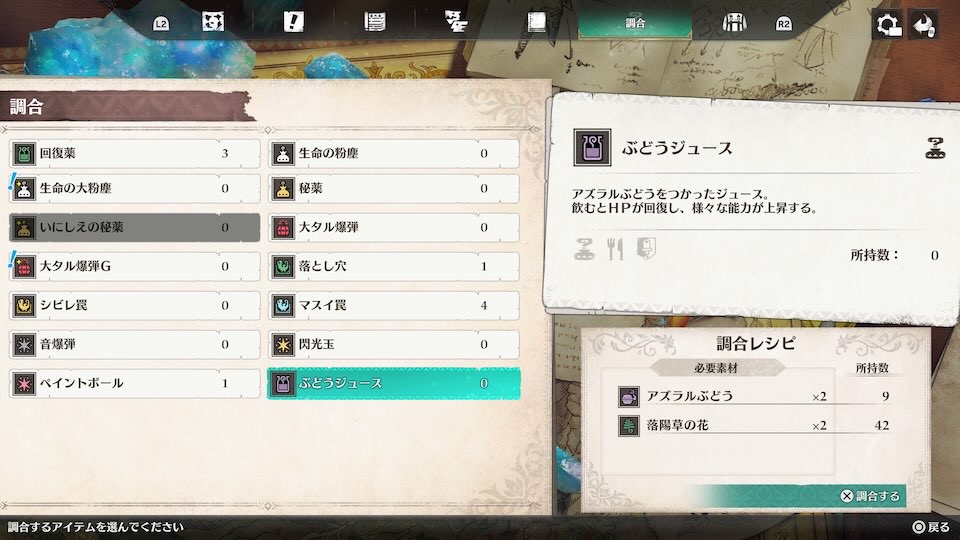
Task: Open the settings gear icon
Action: click(x=888, y=25)
